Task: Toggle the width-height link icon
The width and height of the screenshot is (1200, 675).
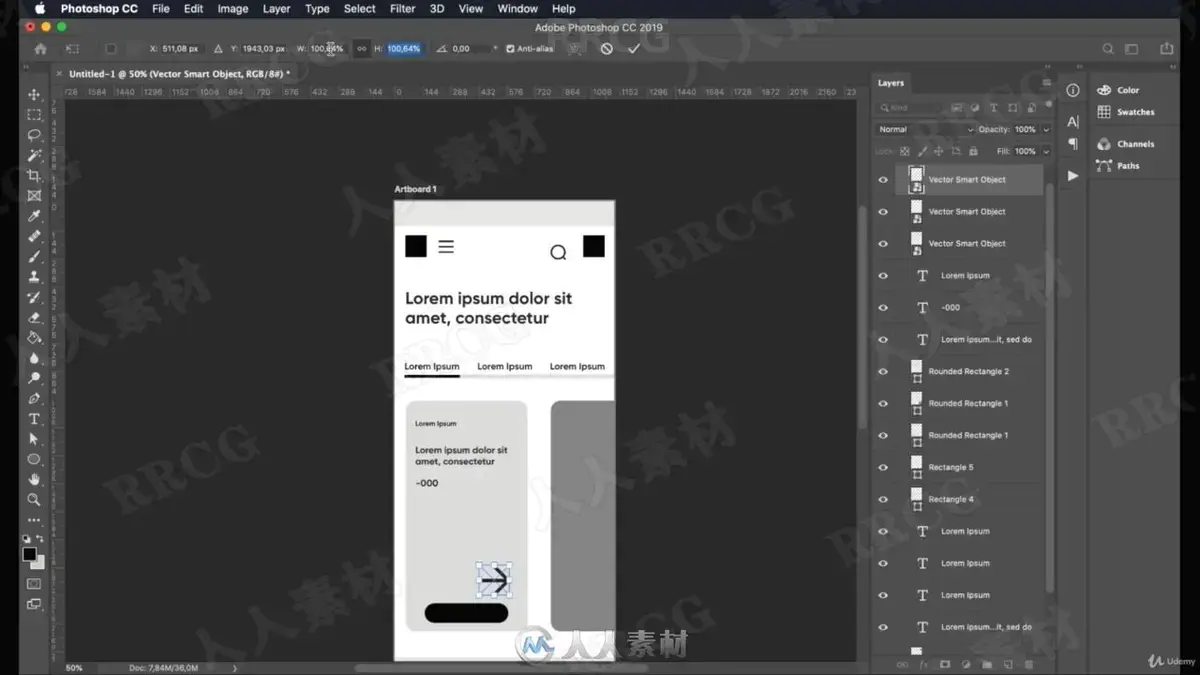Action: coord(362,48)
